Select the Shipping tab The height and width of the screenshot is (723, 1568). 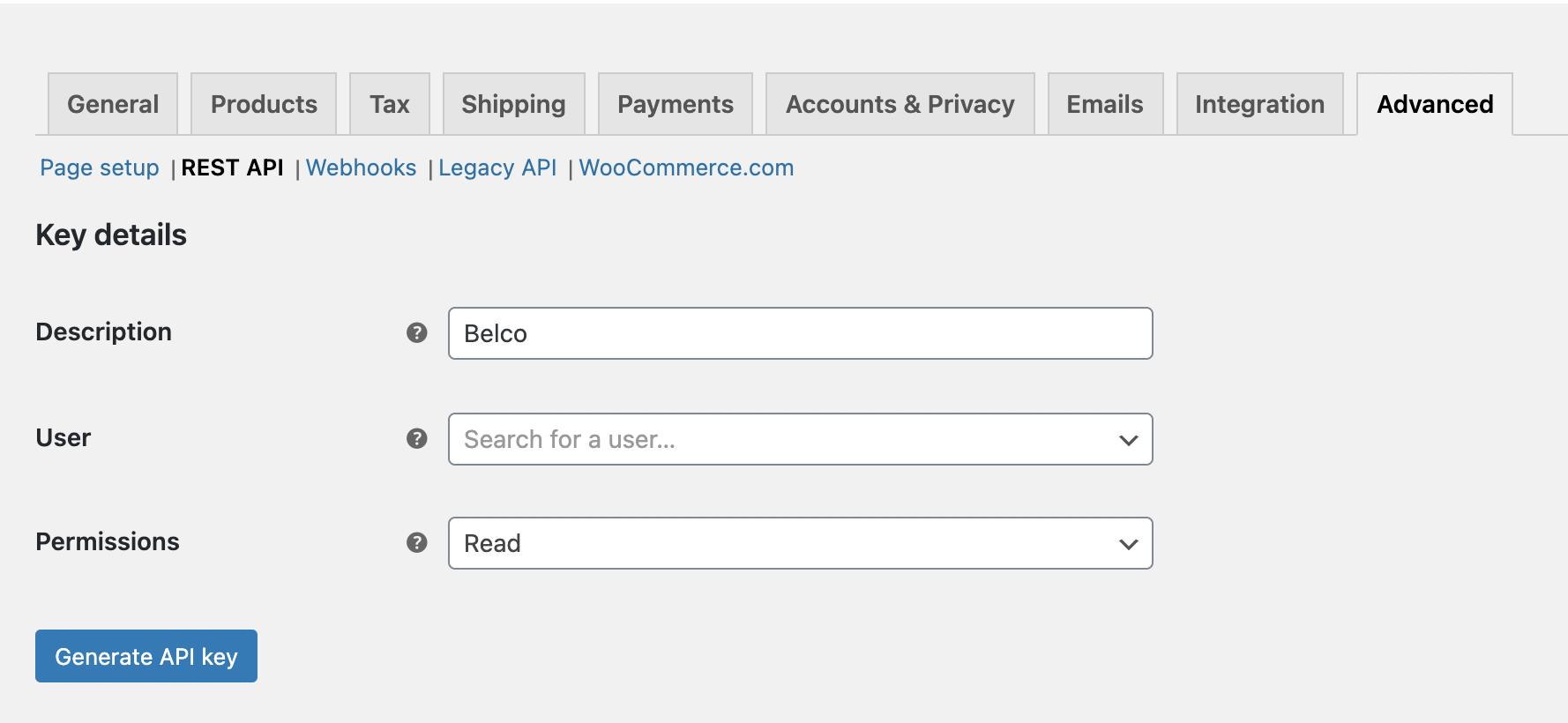click(x=513, y=104)
